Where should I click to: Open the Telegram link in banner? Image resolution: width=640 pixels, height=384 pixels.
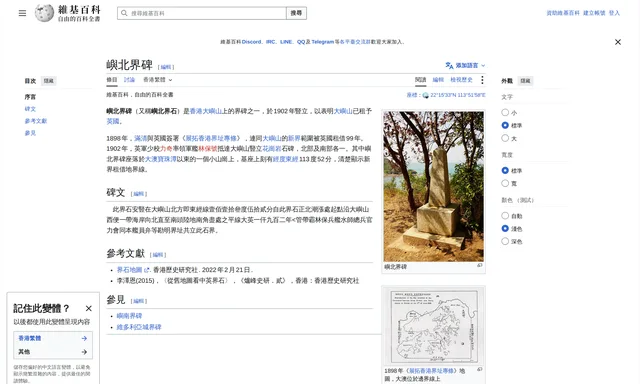click(x=322, y=42)
